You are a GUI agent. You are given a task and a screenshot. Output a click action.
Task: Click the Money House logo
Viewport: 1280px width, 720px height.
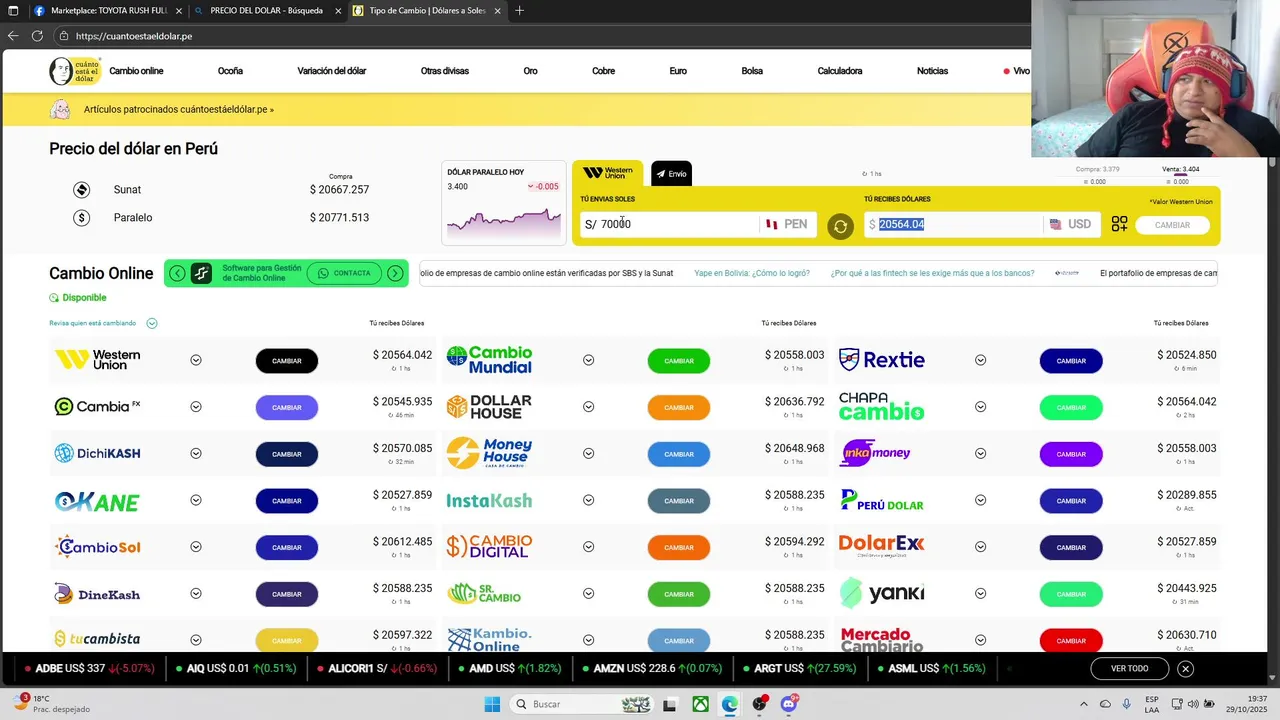pyautogui.click(x=489, y=453)
